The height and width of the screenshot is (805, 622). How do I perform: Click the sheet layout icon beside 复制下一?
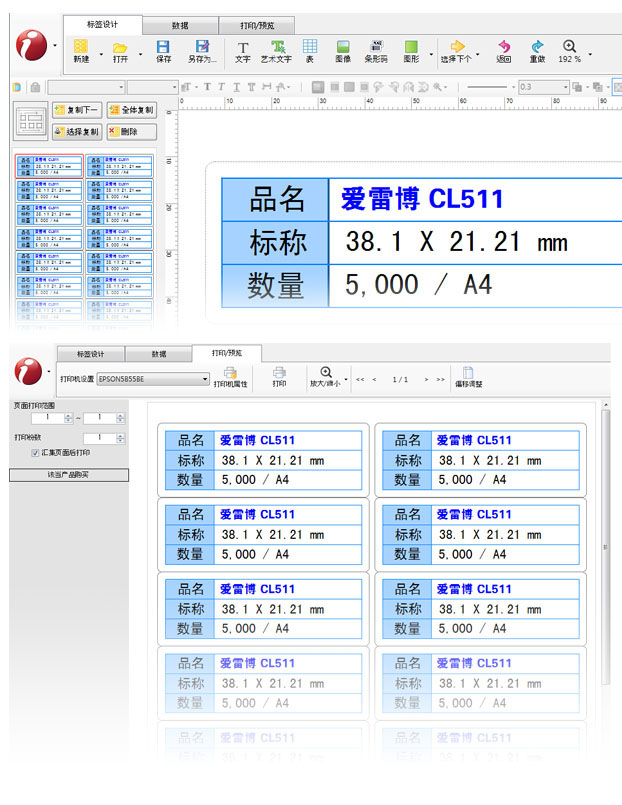click(x=31, y=121)
